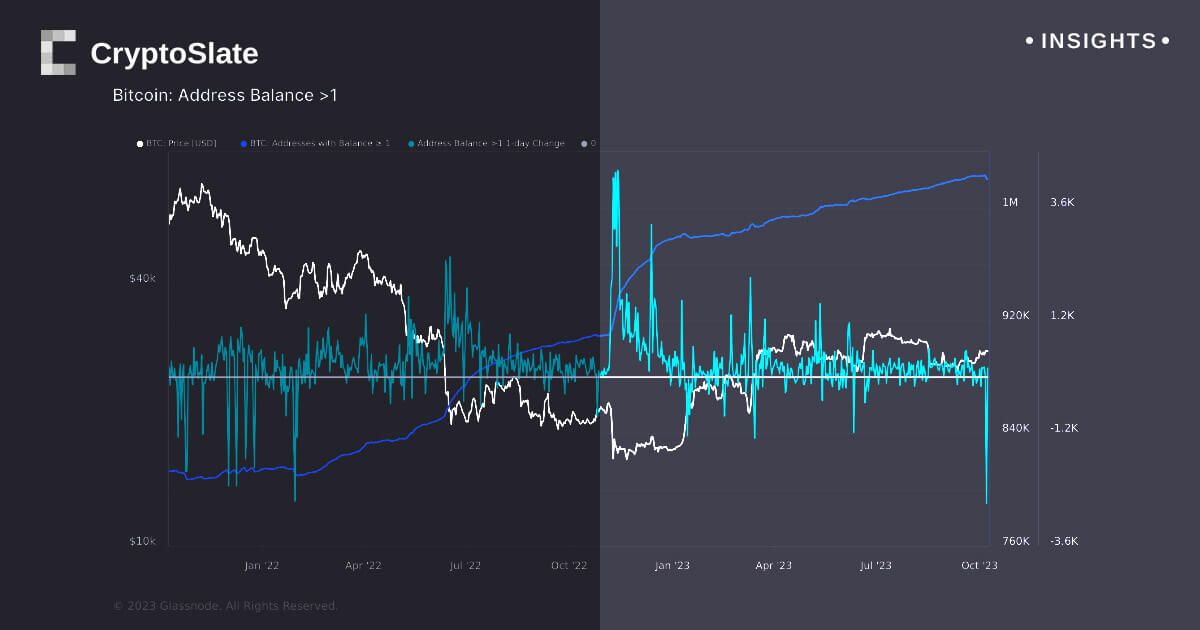Click the CryptoSlate logo icon
The image size is (1200, 630).
coord(58,53)
